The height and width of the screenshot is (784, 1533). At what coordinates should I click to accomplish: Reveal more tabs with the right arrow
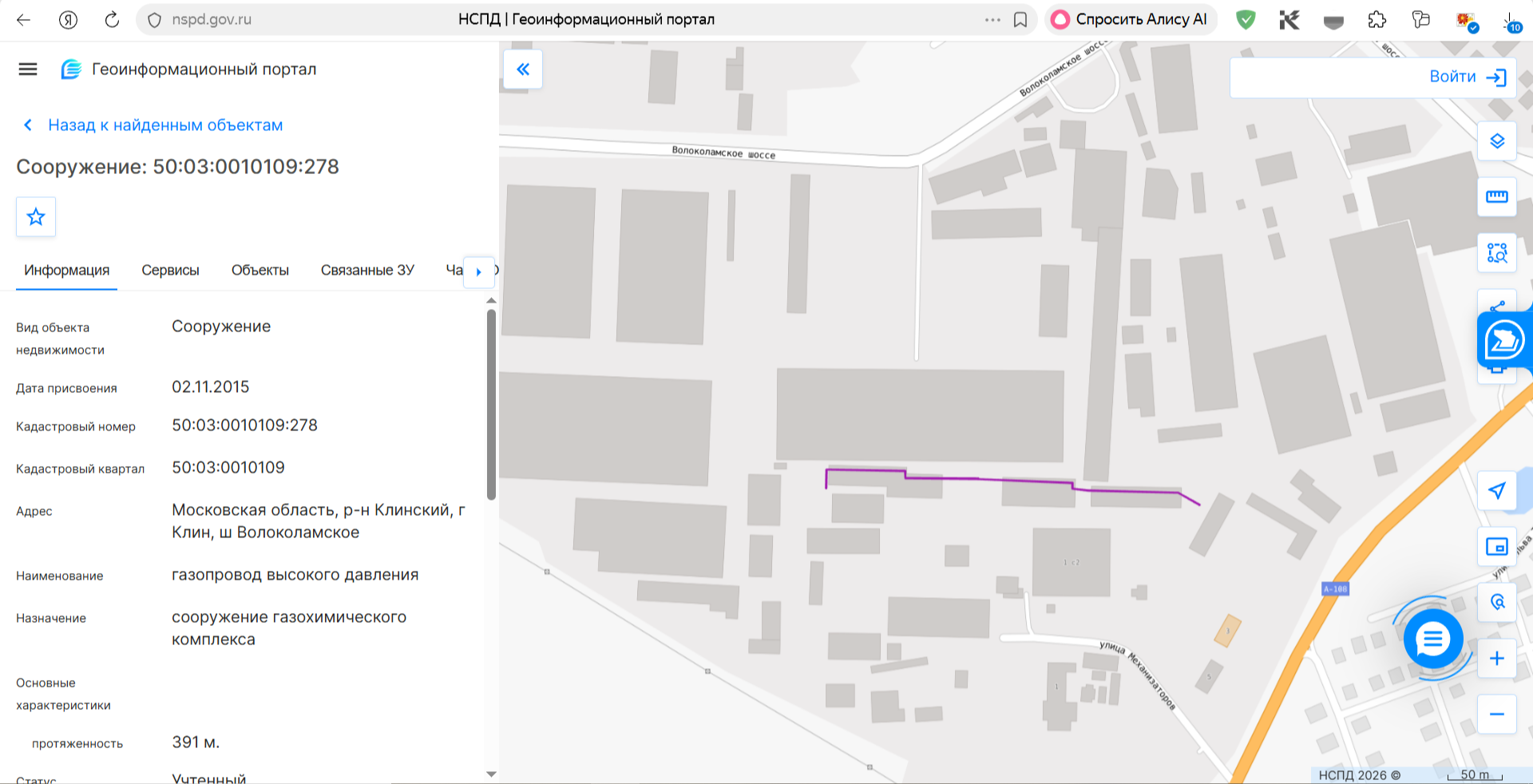(x=479, y=271)
